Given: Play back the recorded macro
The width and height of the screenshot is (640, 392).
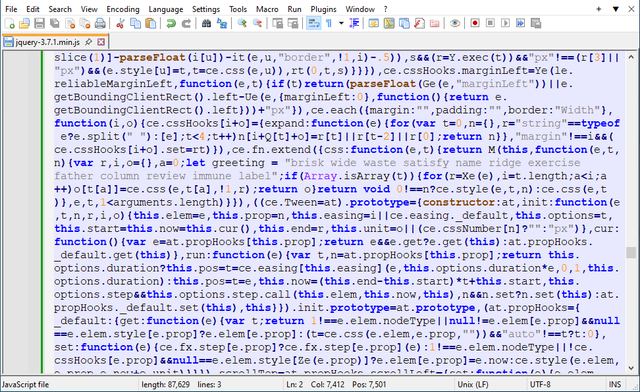Looking at the screenshot, I should pos(505,23).
